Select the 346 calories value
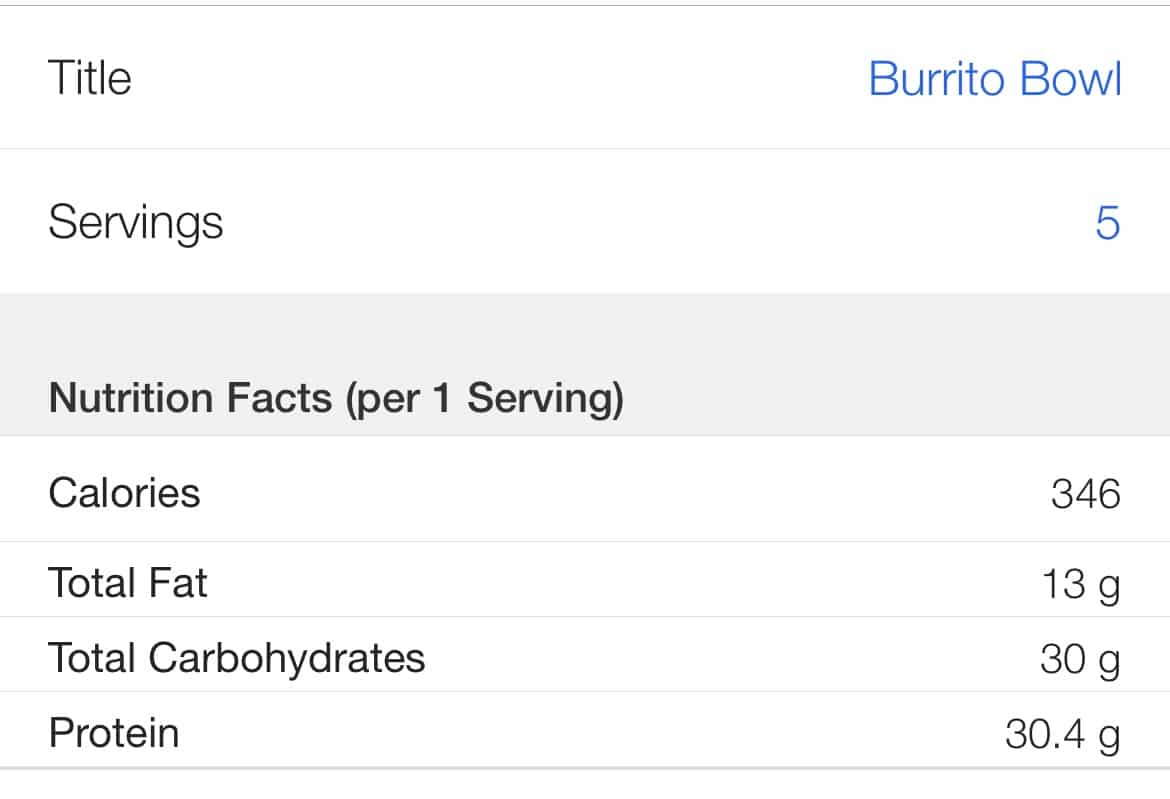 (1085, 494)
